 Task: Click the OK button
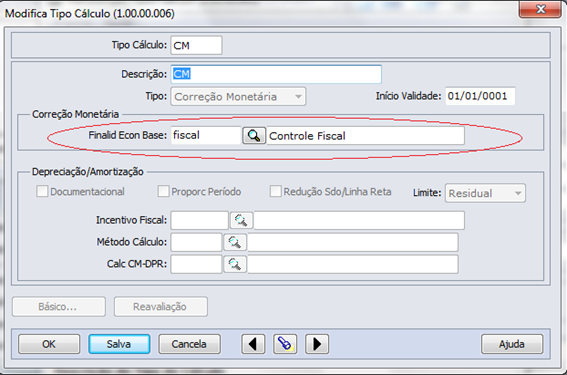(49, 344)
